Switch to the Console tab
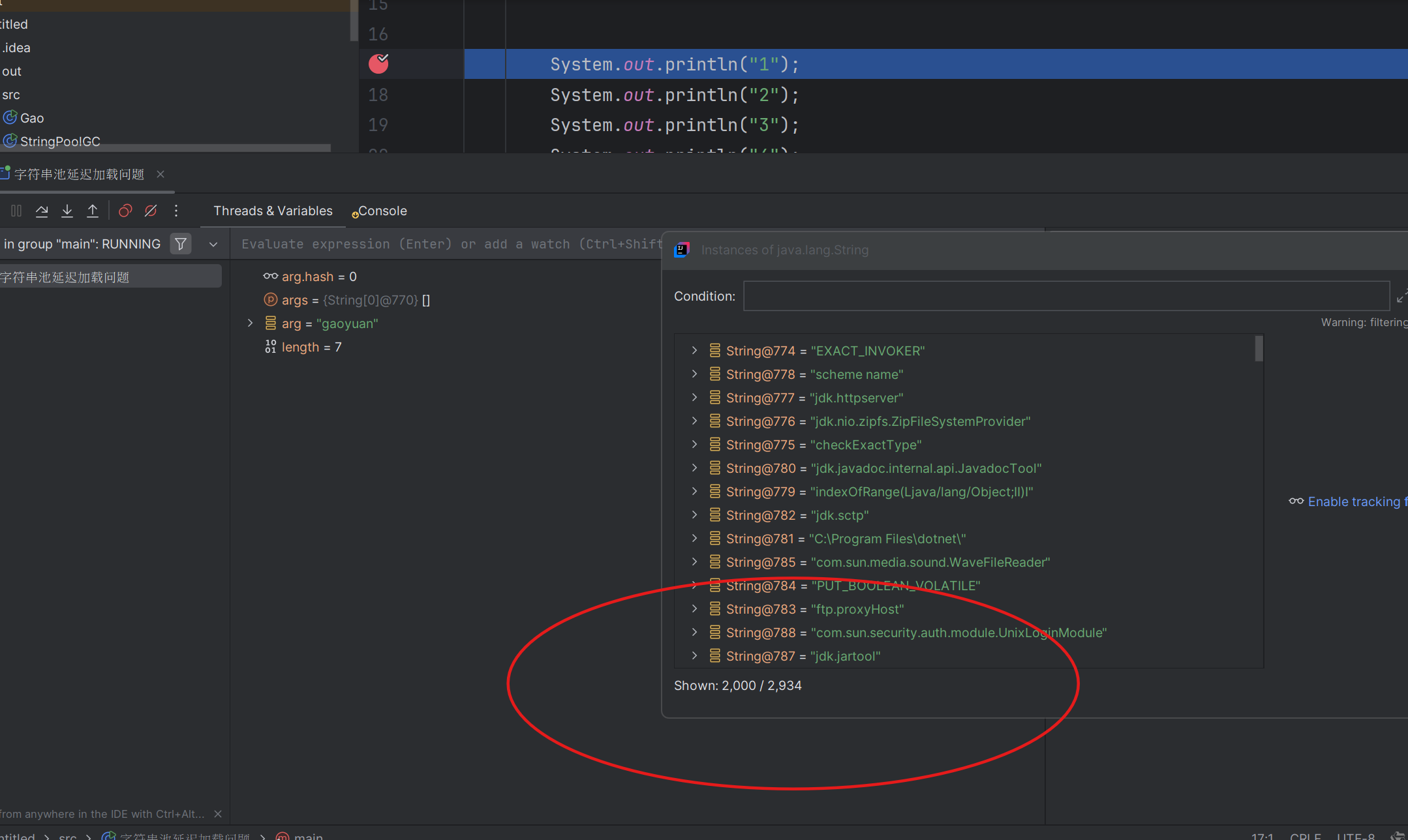1408x840 pixels. click(x=382, y=211)
